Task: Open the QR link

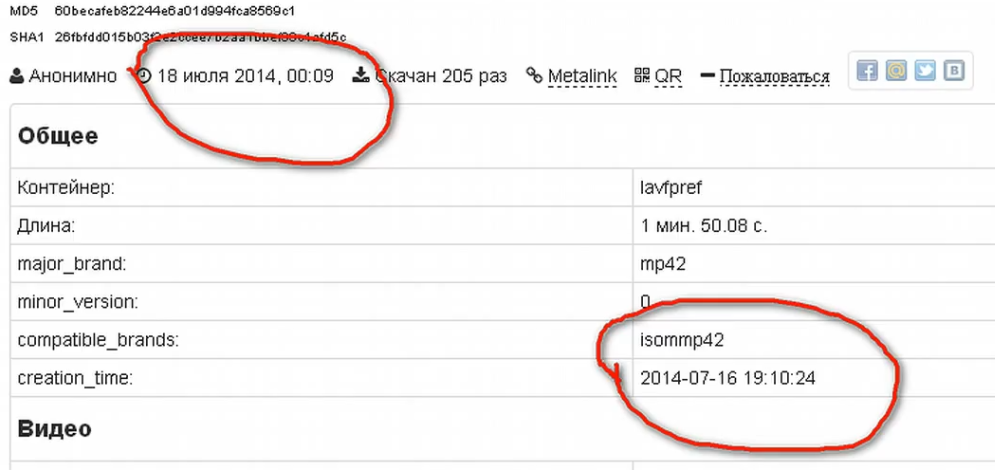Action: 668,76
